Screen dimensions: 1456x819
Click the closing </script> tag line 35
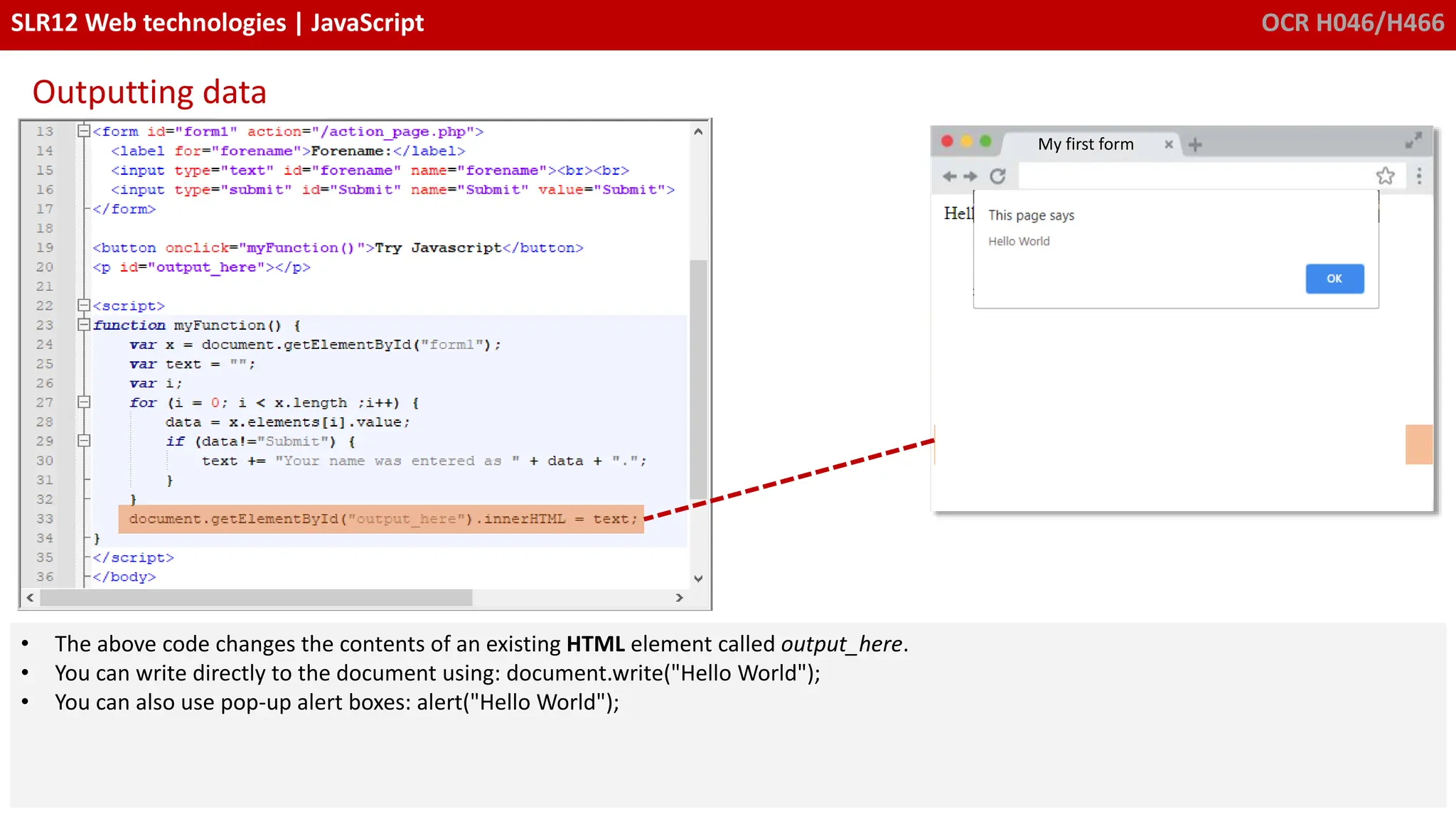click(134, 558)
